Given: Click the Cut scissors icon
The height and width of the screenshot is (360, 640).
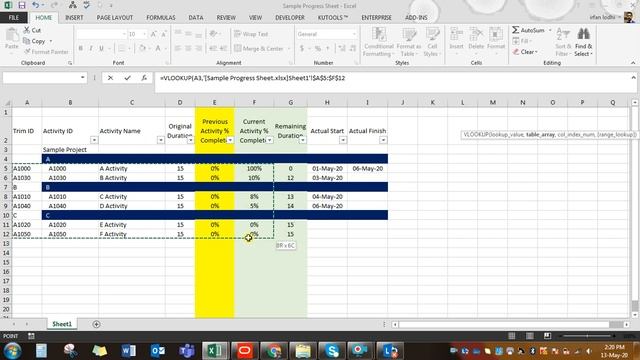Looking at the screenshot, I should tap(27, 30).
